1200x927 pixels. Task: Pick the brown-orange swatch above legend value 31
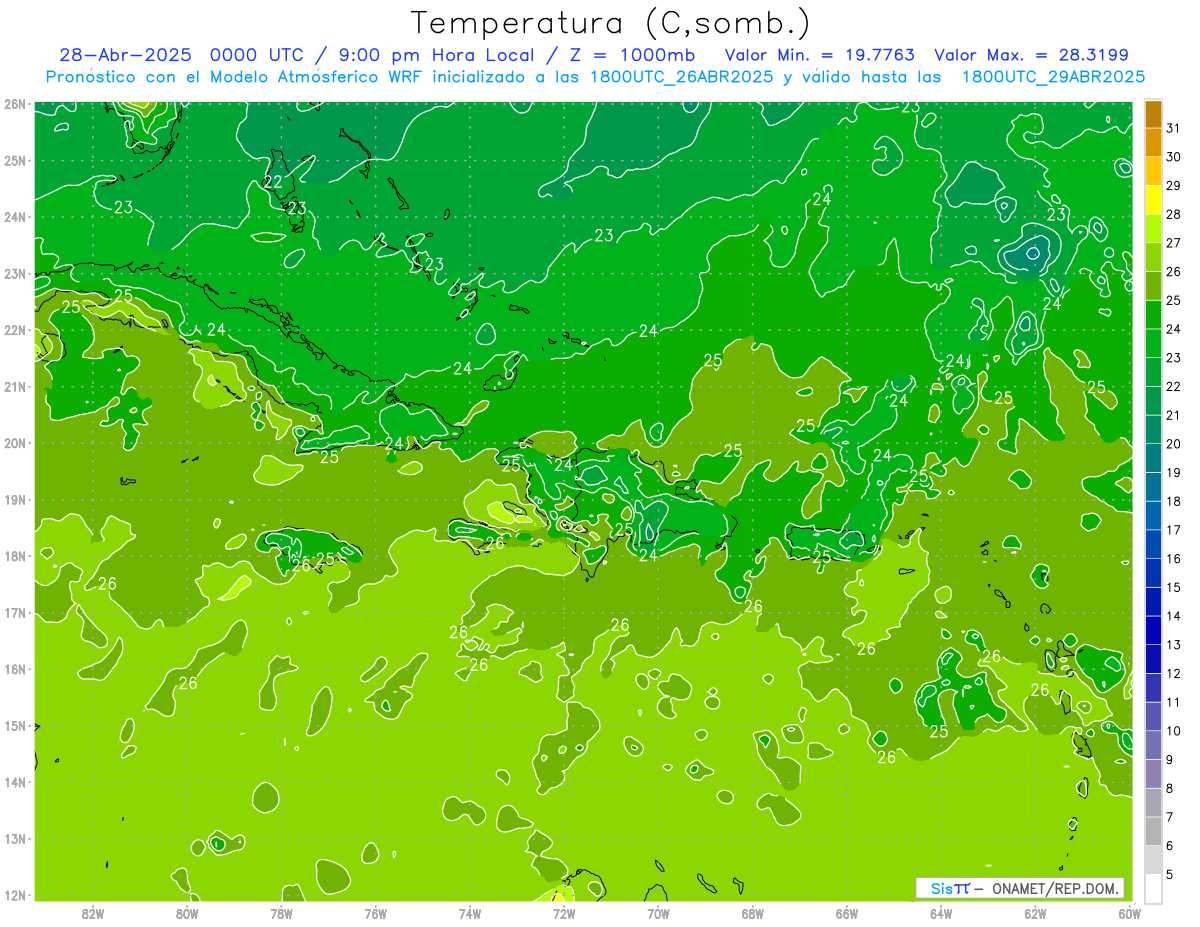coord(1153,114)
